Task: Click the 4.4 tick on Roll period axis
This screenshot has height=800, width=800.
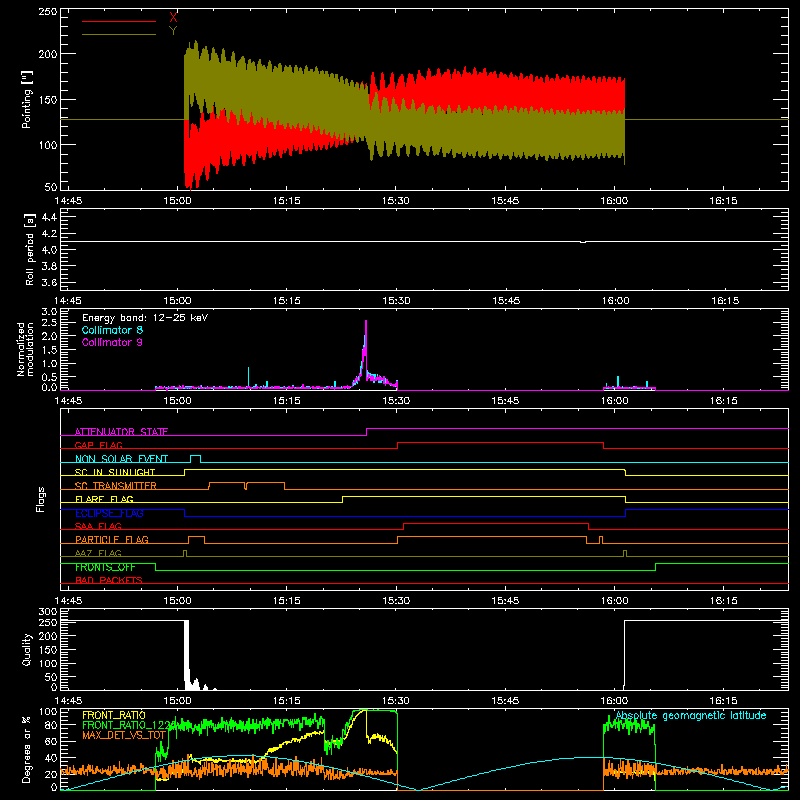Action: [x=49, y=217]
